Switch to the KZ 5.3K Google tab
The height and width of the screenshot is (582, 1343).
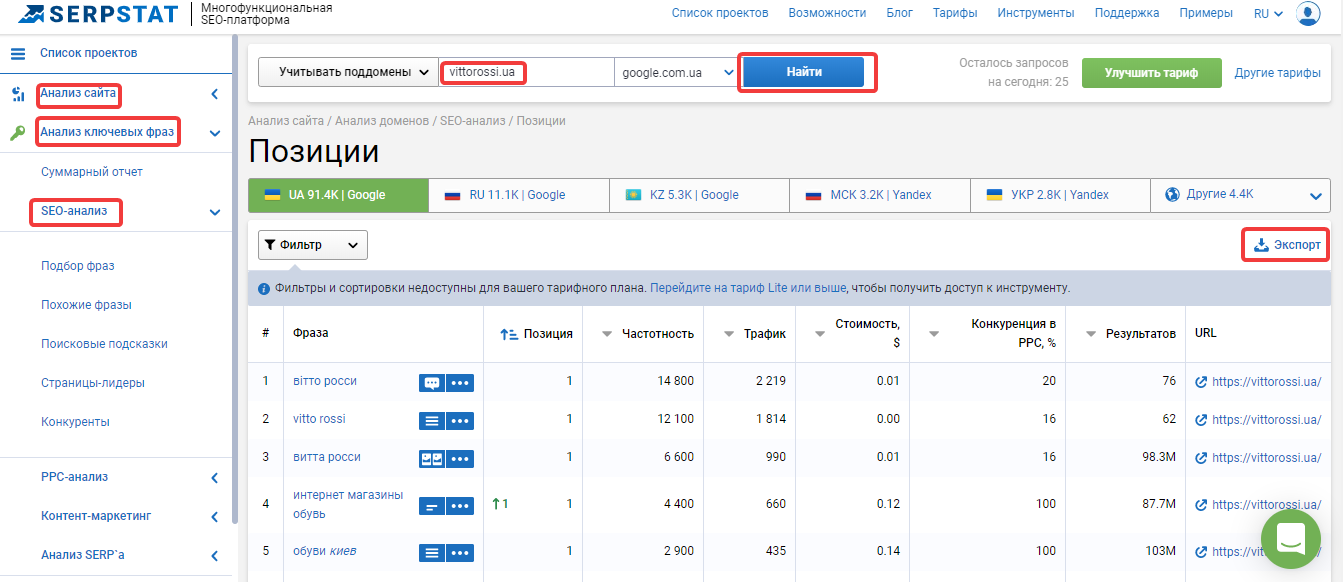699,195
